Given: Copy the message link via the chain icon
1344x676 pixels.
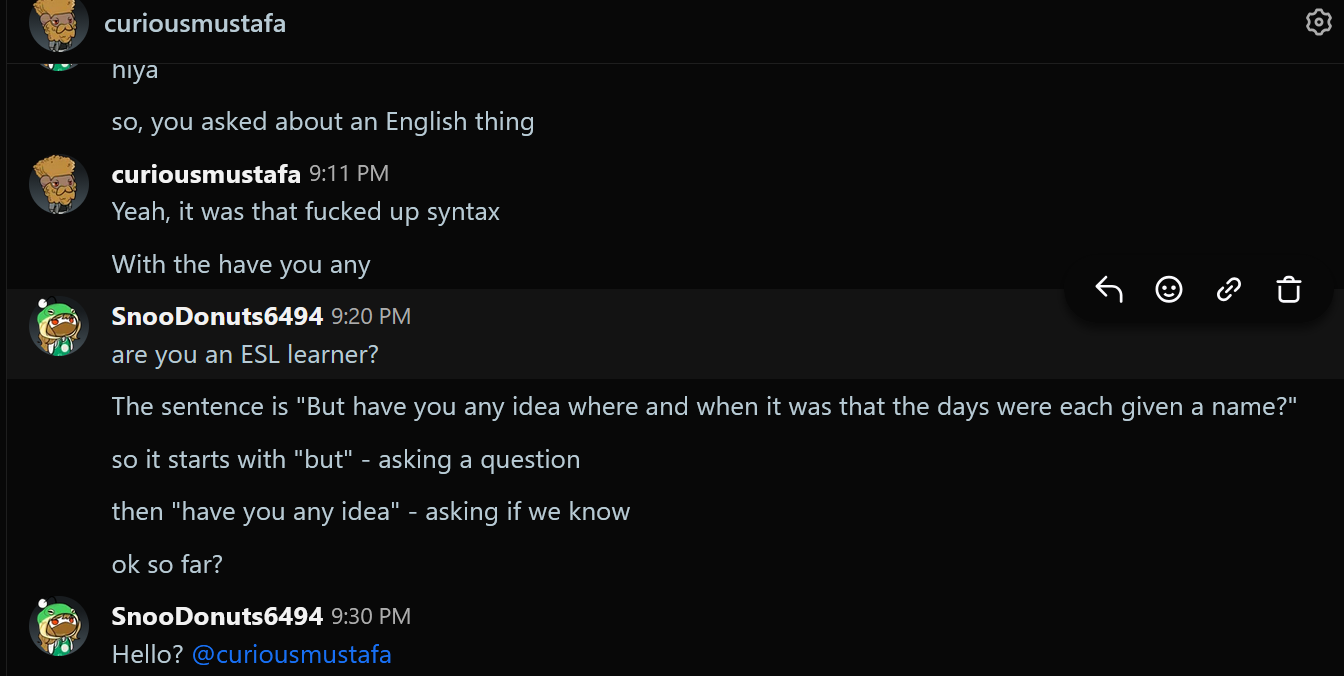Looking at the screenshot, I should pyautogui.click(x=1229, y=289).
